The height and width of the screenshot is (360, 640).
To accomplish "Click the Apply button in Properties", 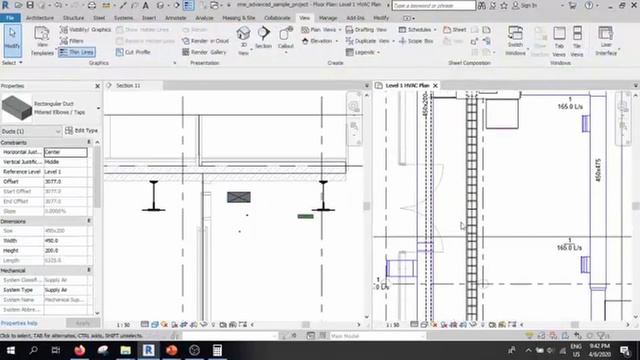I will coord(83,323).
